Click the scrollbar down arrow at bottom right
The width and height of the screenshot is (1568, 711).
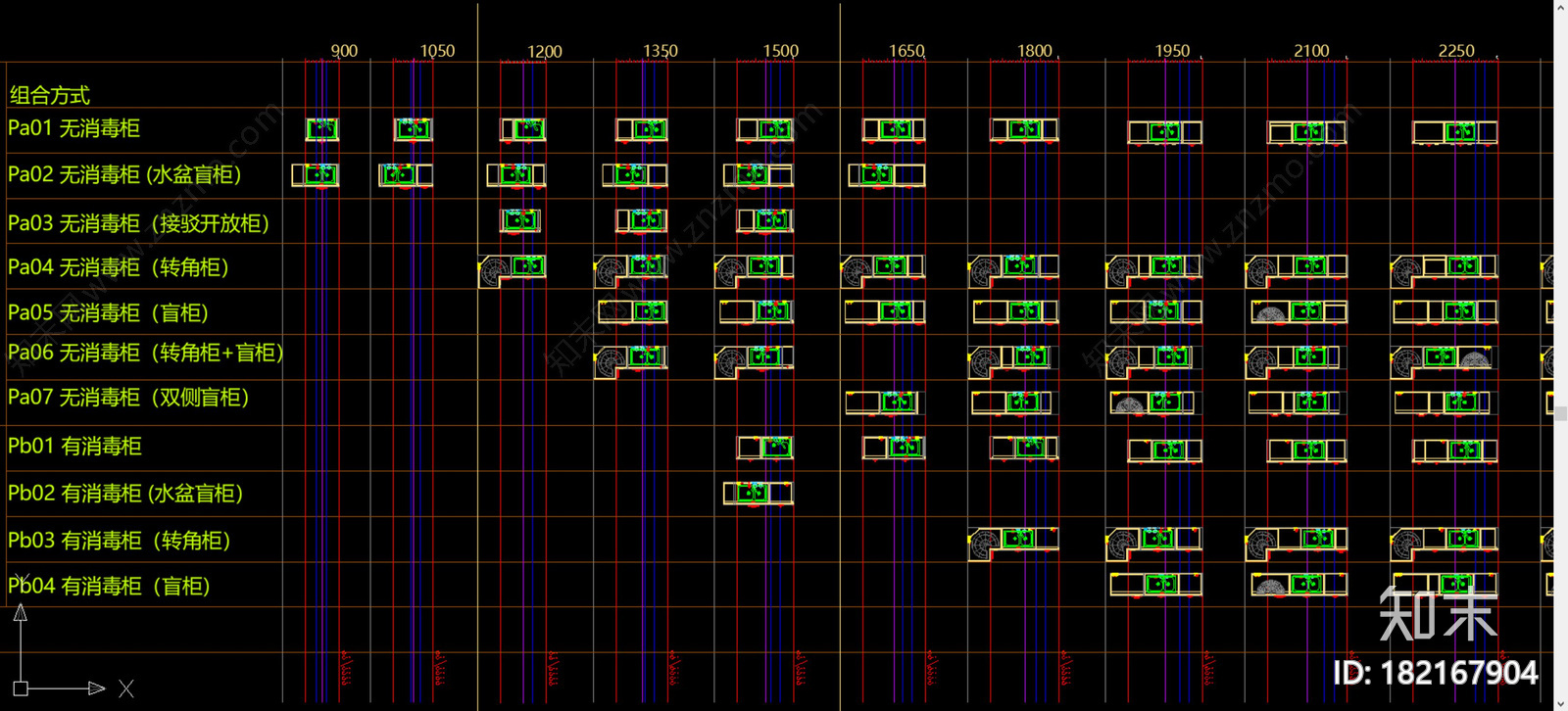(x=1560, y=703)
